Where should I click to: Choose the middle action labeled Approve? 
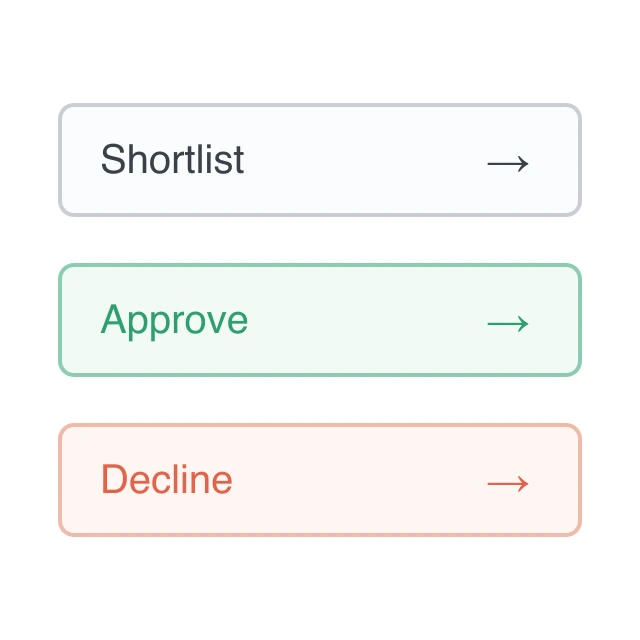tap(320, 320)
